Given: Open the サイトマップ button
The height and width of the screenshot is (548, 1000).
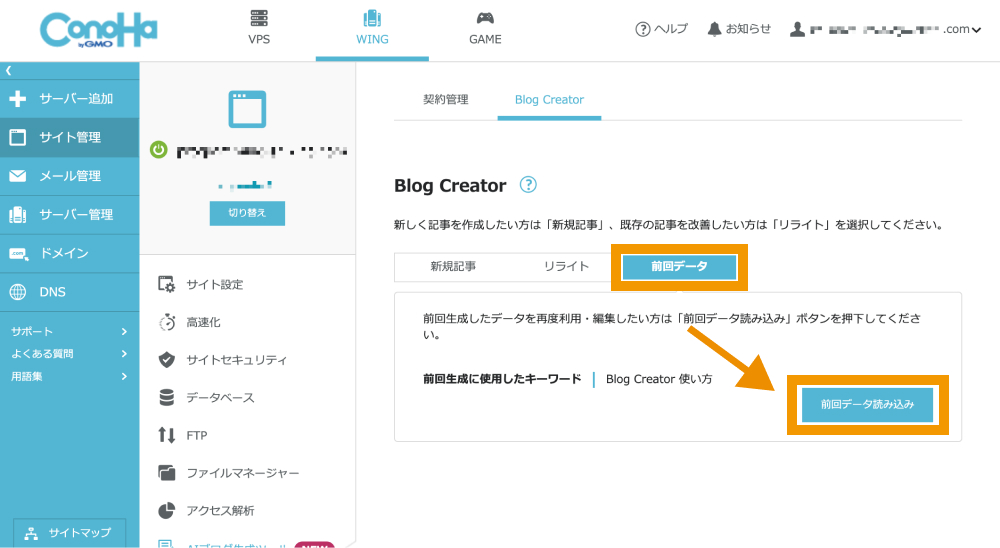Looking at the screenshot, I should pyautogui.click(x=69, y=533).
